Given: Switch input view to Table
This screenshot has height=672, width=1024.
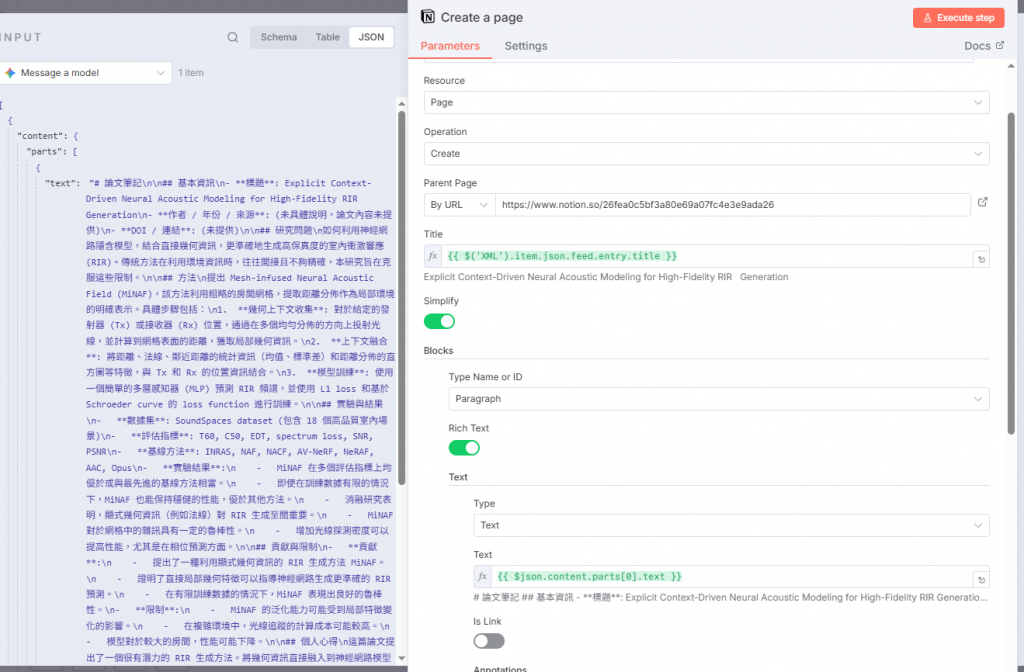Looking at the screenshot, I should 327,37.
